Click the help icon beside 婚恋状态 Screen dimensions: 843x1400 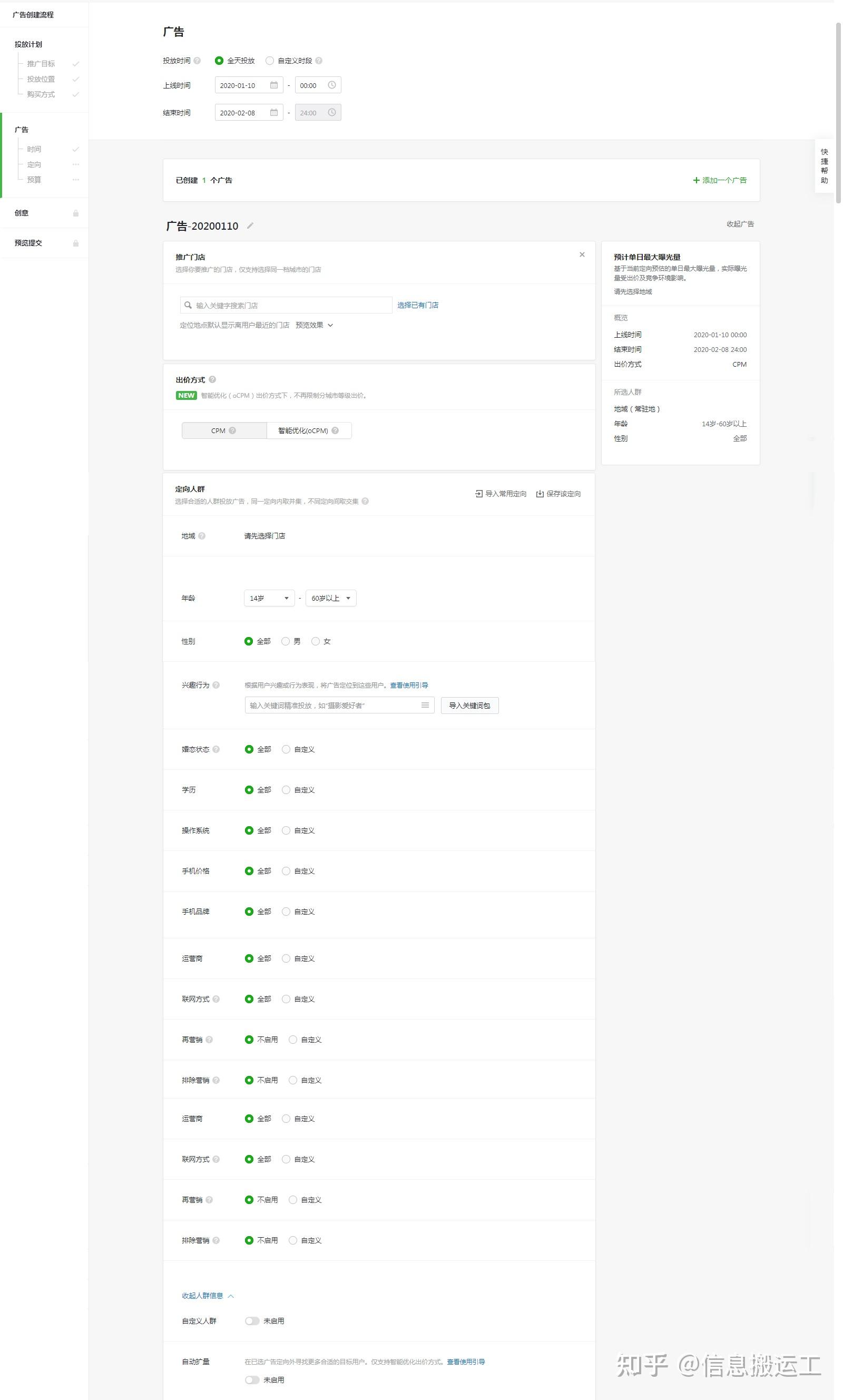click(216, 749)
